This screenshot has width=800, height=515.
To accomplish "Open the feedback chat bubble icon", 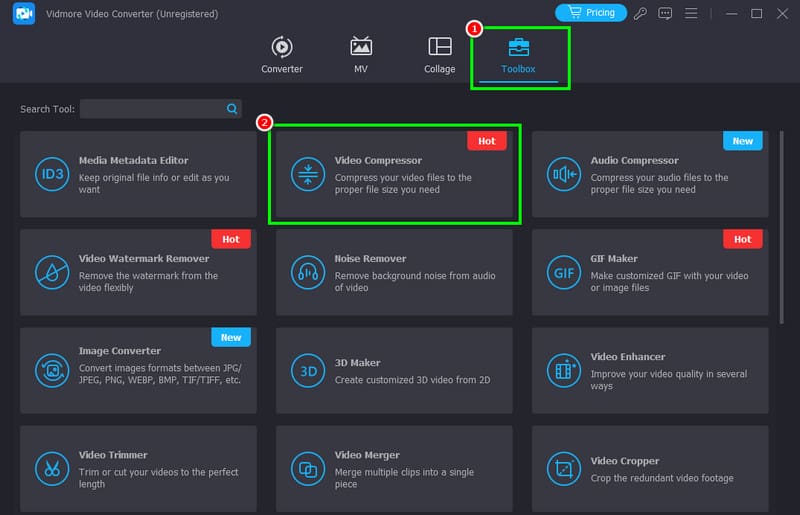I will (665, 13).
